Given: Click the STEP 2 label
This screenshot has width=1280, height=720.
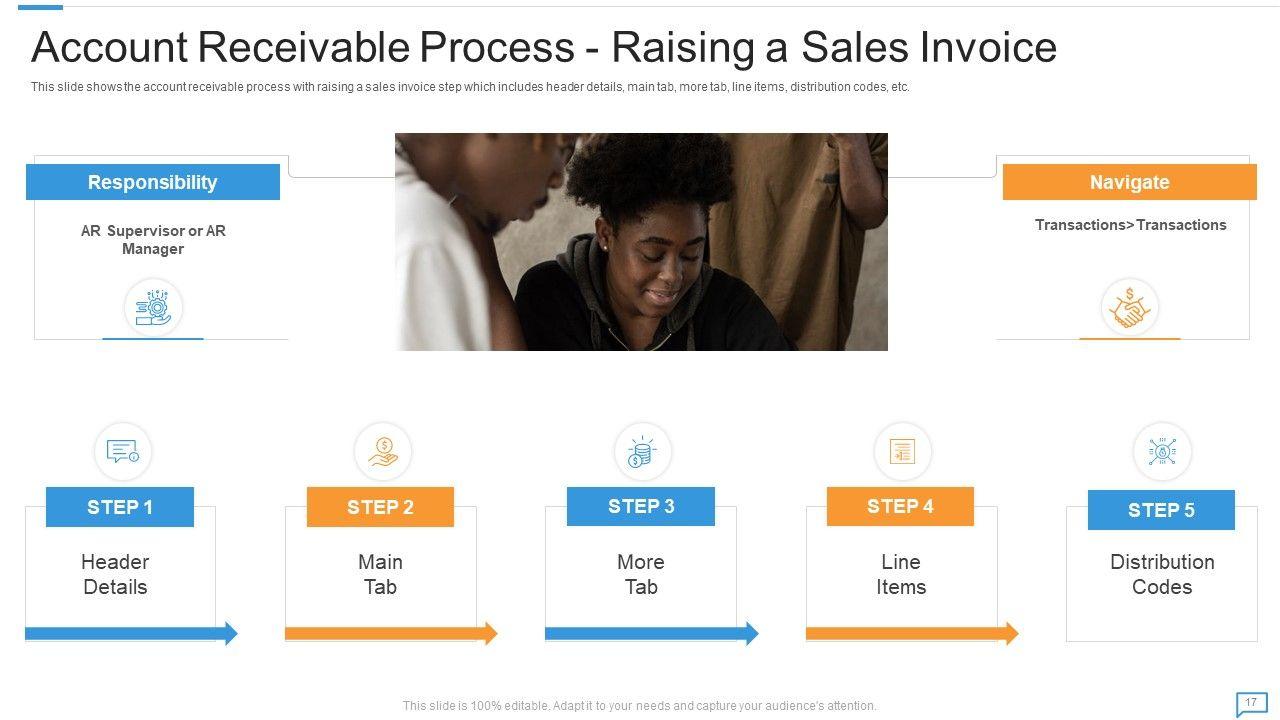Looking at the screenshot, I should (380, 507).
